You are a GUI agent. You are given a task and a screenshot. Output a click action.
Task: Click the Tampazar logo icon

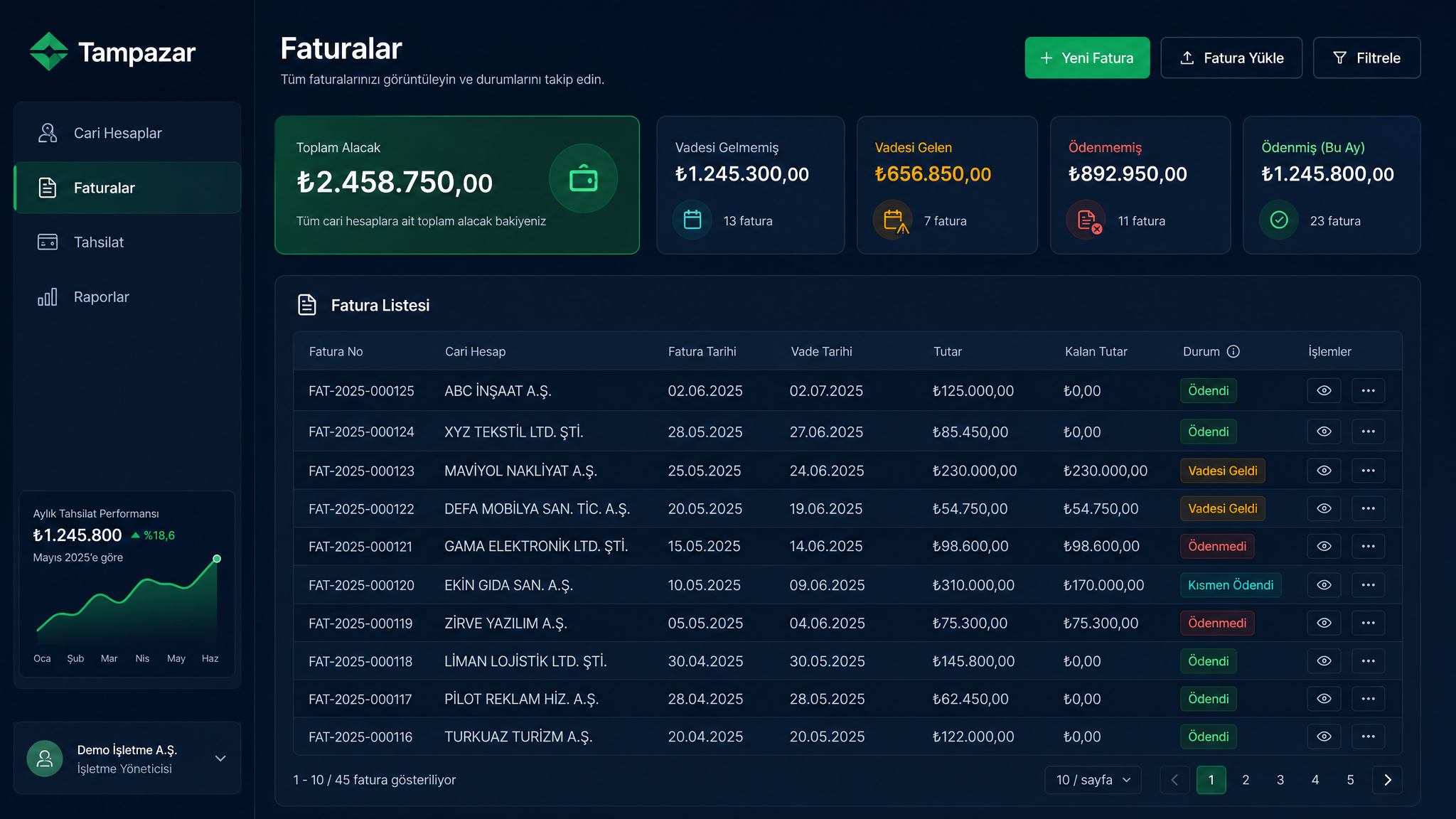(x=48, y=51)
